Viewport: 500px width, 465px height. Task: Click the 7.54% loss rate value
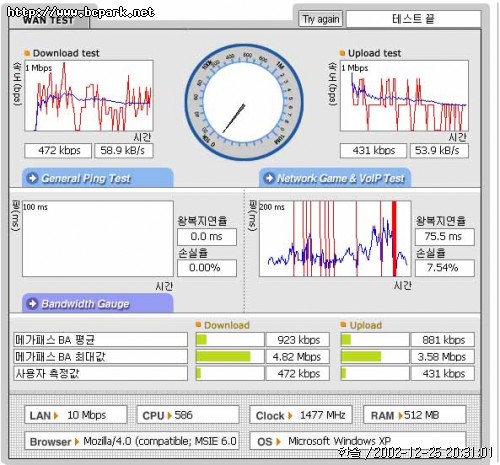tap(445, 268)
